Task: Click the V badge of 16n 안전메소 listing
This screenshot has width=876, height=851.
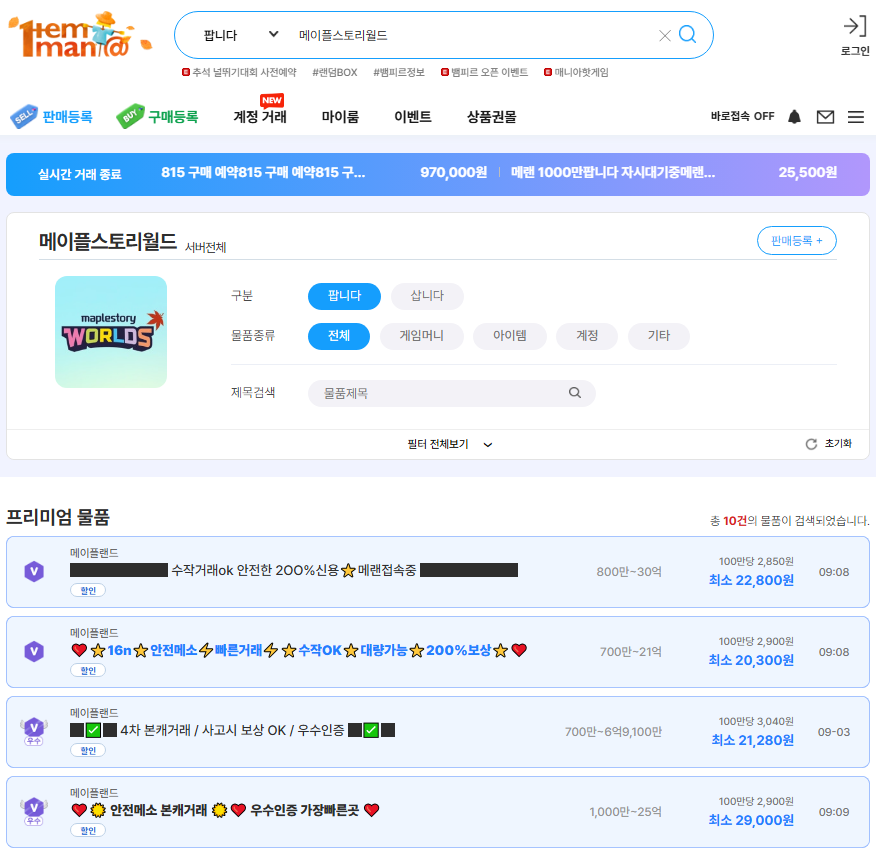Action: tap(34, 652)
